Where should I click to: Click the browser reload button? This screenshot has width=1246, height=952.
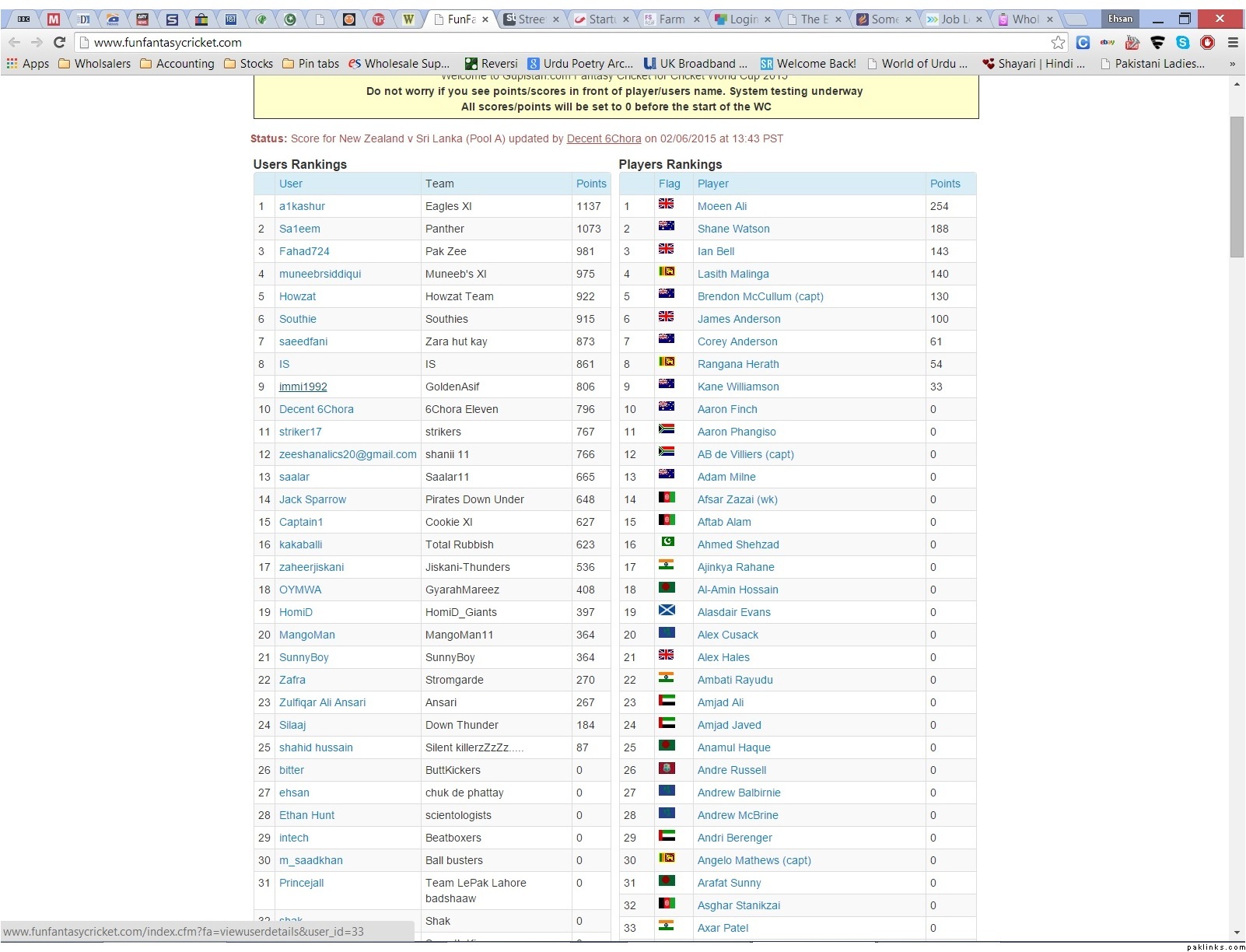[x=59, y=42]
